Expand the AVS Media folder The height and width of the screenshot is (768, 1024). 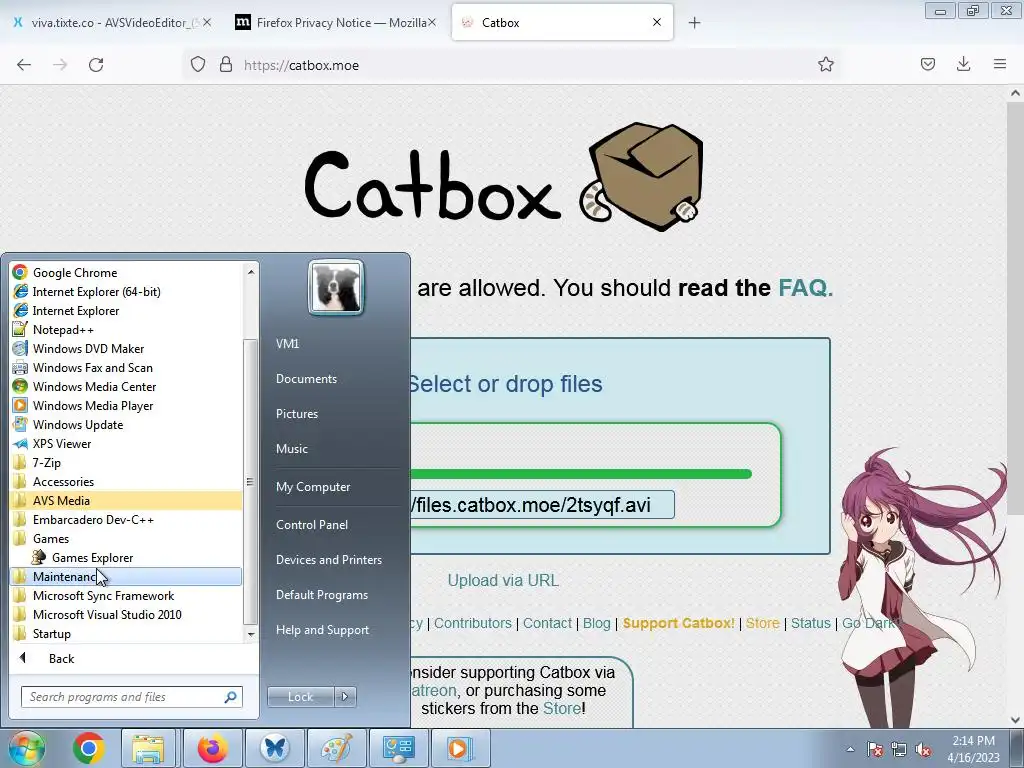(x=61, y=501)
